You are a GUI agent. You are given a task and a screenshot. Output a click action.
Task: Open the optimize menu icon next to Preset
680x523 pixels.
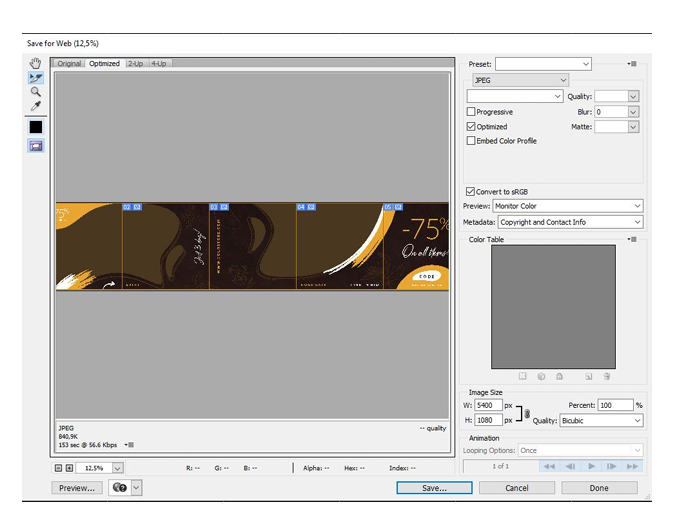coord(632,64)
